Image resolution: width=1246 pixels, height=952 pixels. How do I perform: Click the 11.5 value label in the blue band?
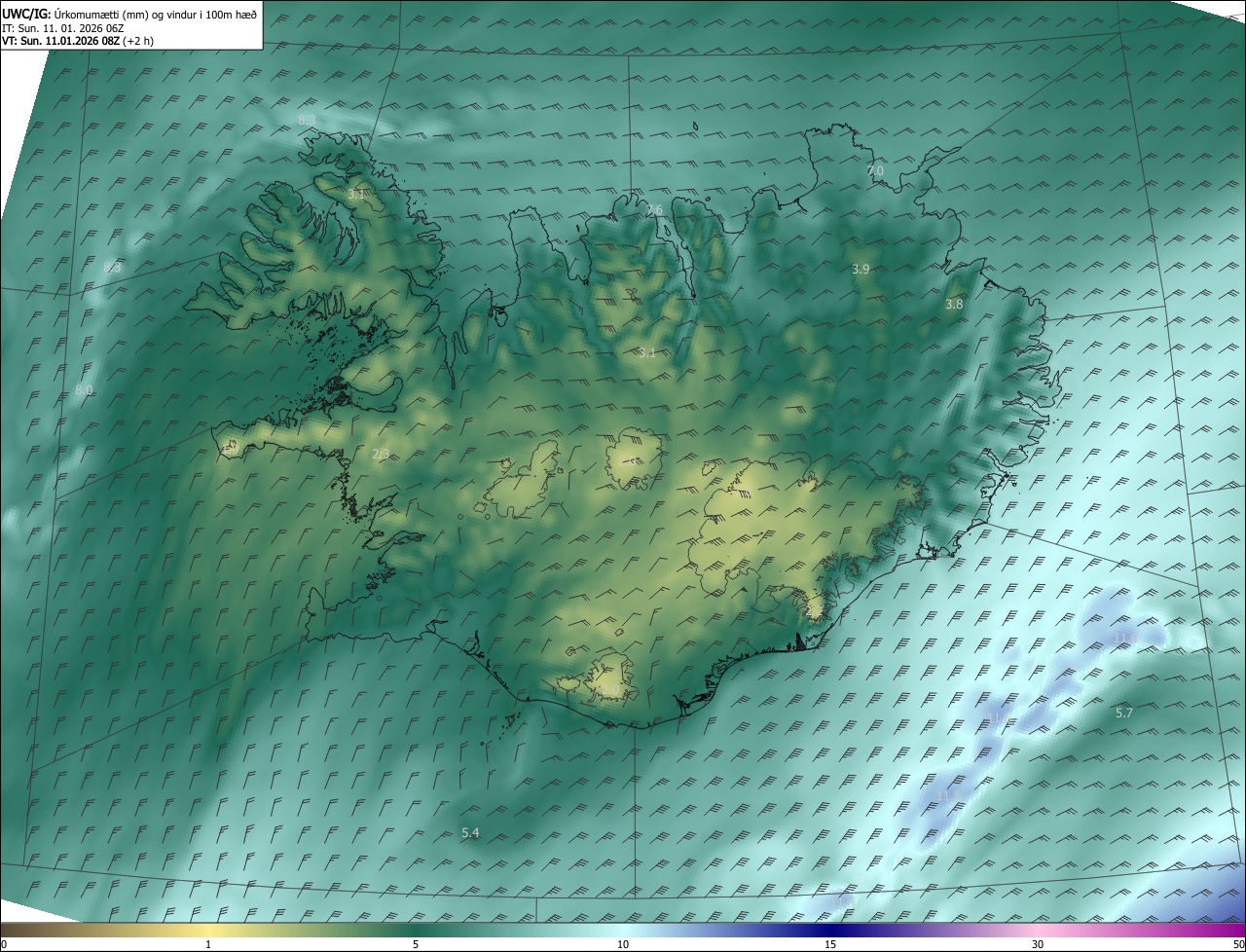click(946, 796)
